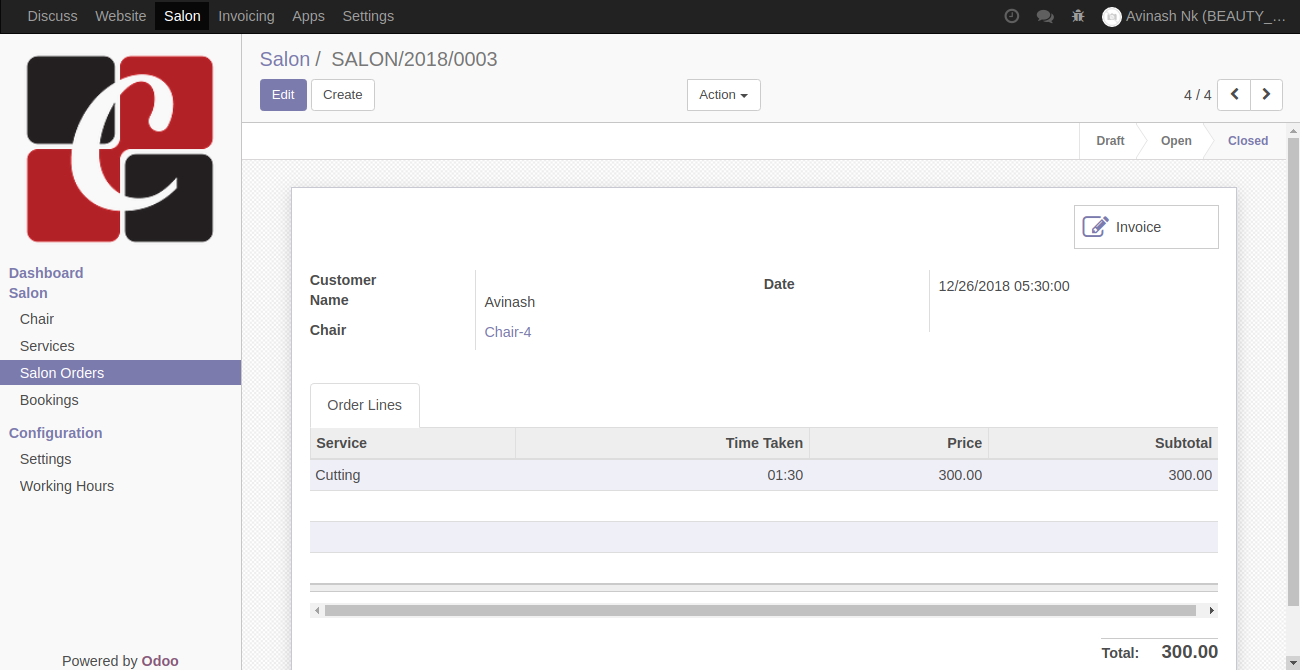Open Working Hours in the sidebar
Screen dimensions: 1300x670
pos(120,486)
